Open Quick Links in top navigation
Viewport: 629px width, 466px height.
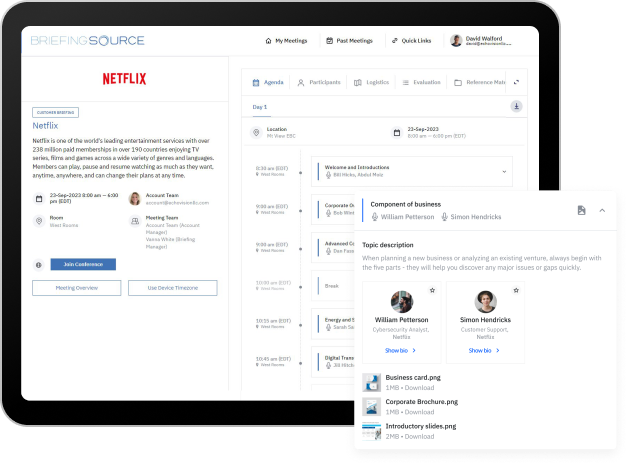pyautogui.click(x=412, y=41)
